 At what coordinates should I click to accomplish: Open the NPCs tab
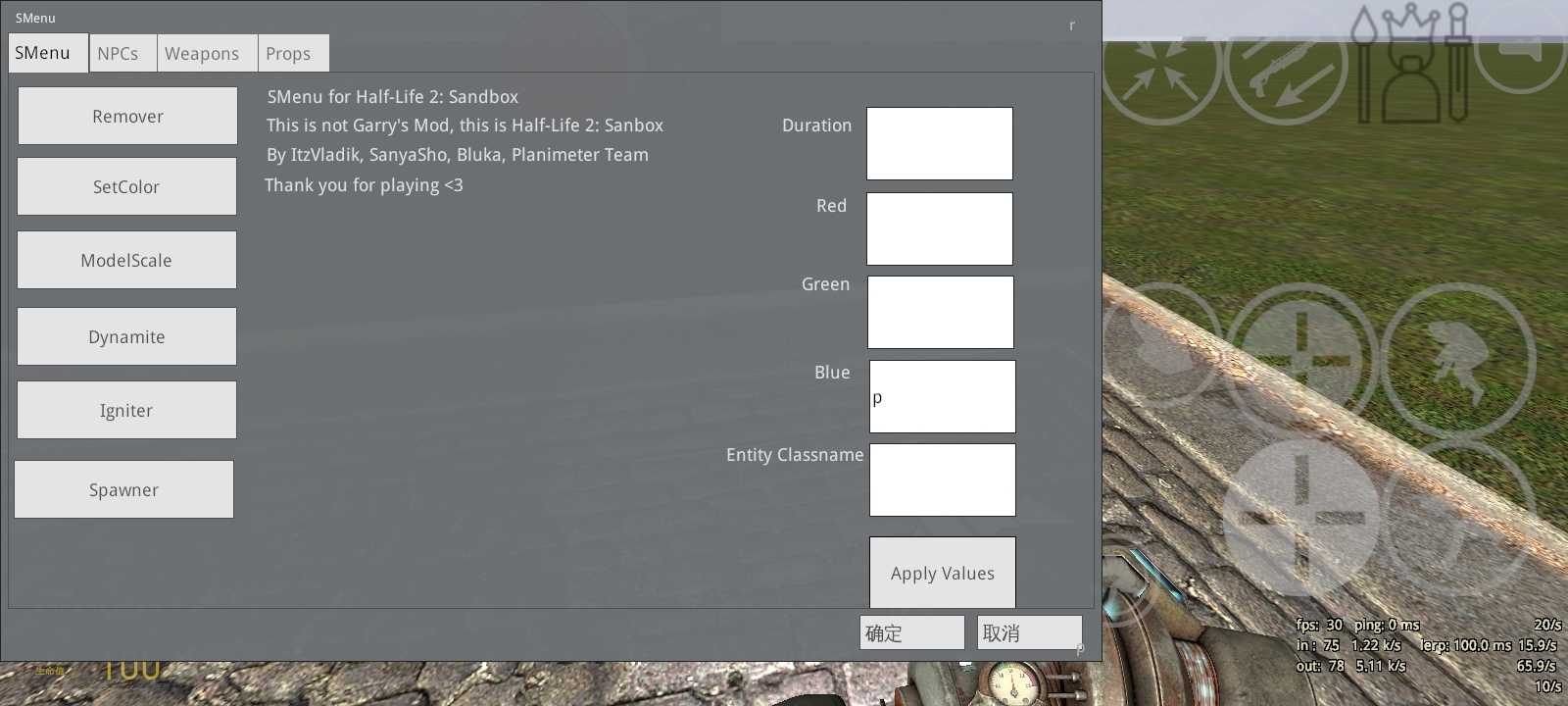122,54
